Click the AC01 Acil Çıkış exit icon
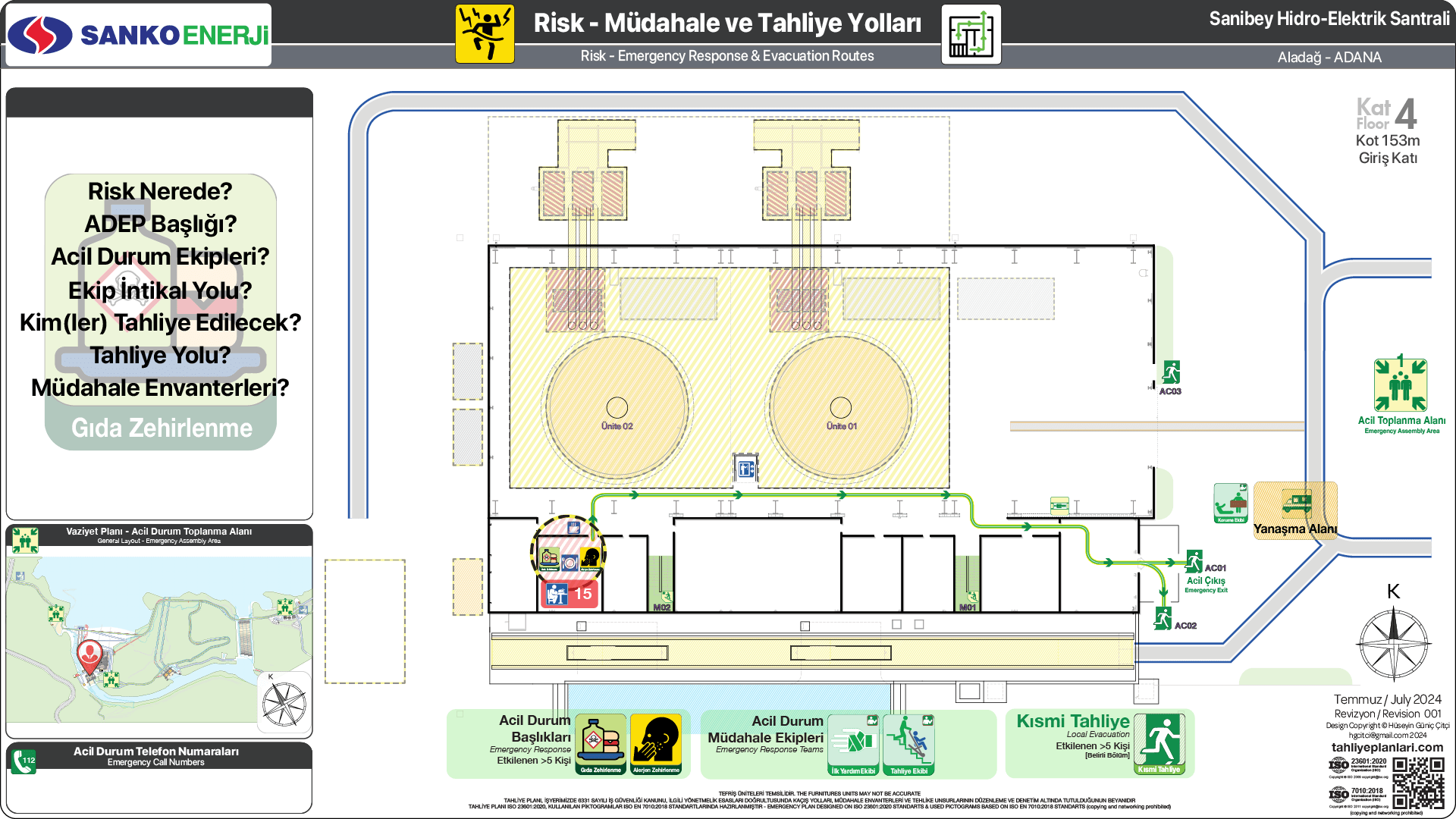 coord(1194,562)
